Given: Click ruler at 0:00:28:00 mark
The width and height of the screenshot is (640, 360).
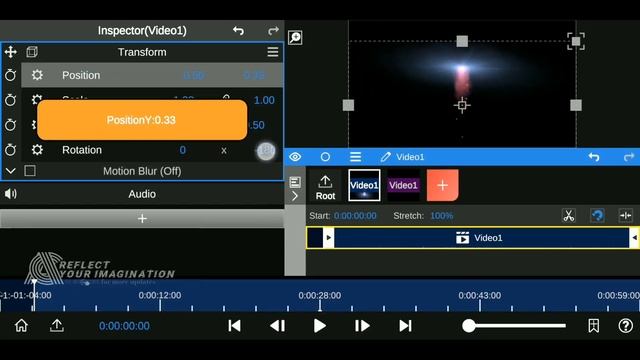Looking at the screenshot, I should point(320,296).
